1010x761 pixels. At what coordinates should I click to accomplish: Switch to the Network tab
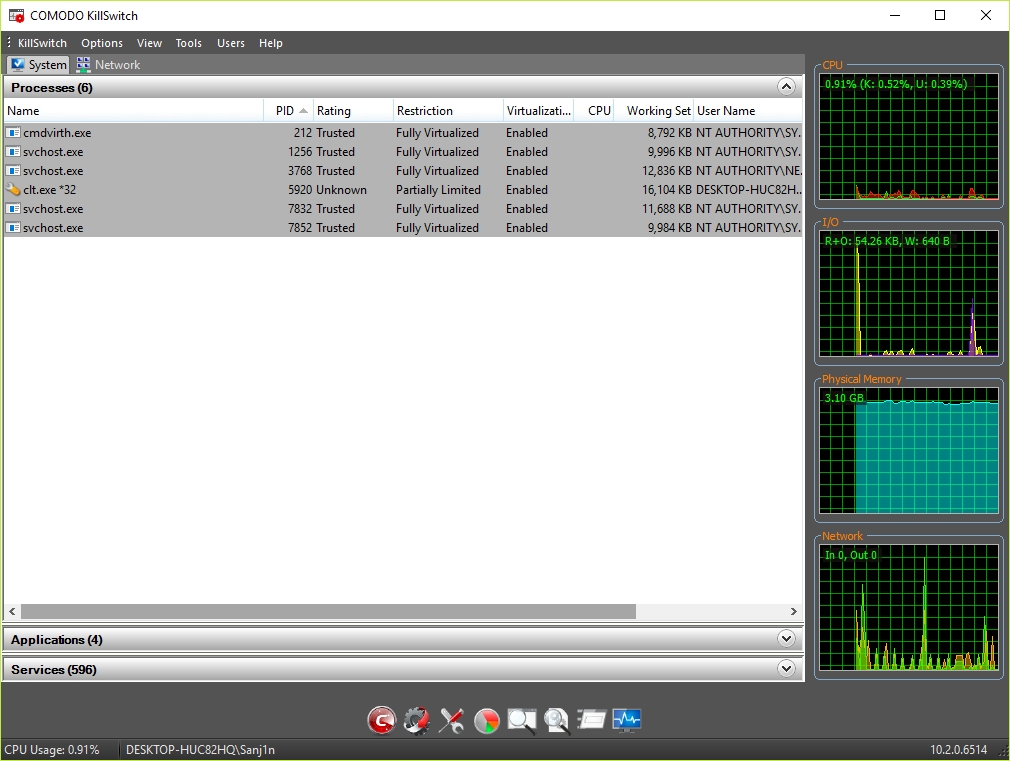coord(108,64)
